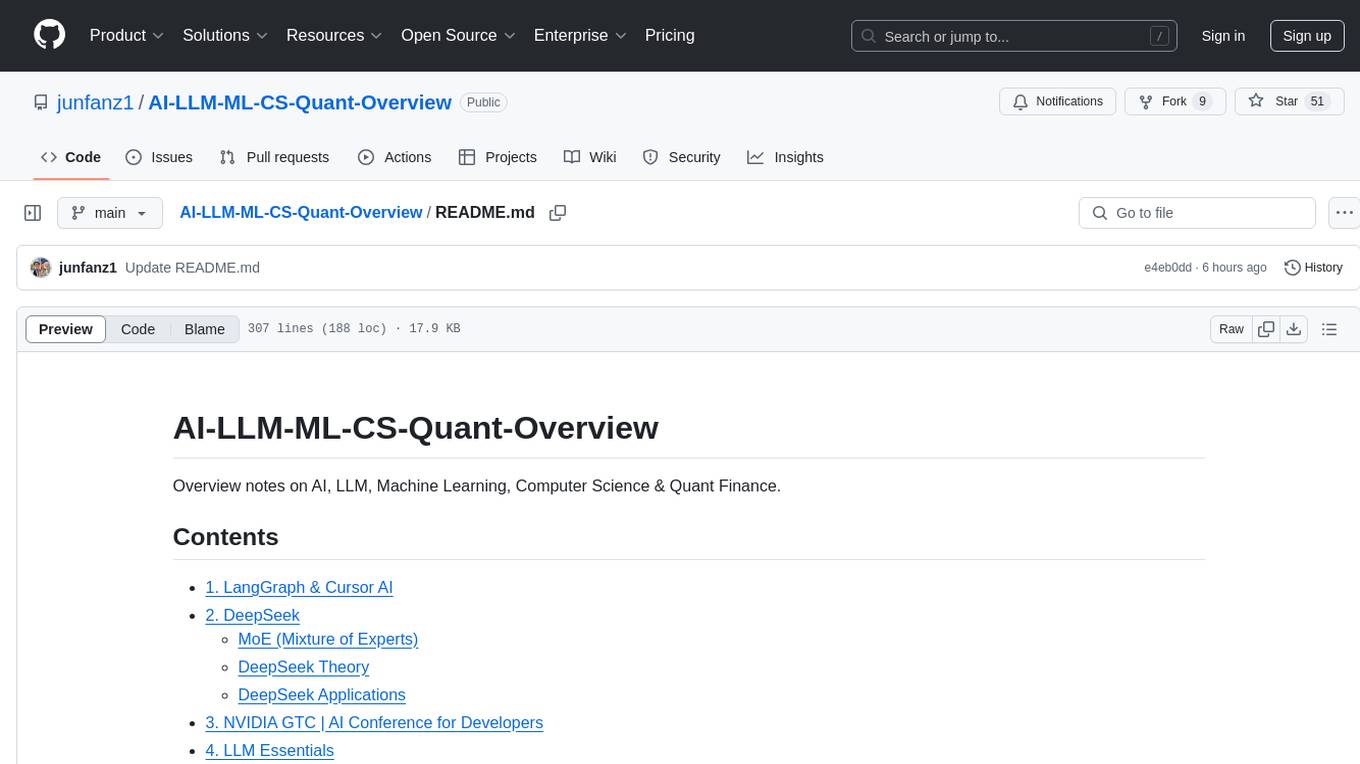
Task: Download the raw file
Action: pyautogui.click(x=1294, y=329)
